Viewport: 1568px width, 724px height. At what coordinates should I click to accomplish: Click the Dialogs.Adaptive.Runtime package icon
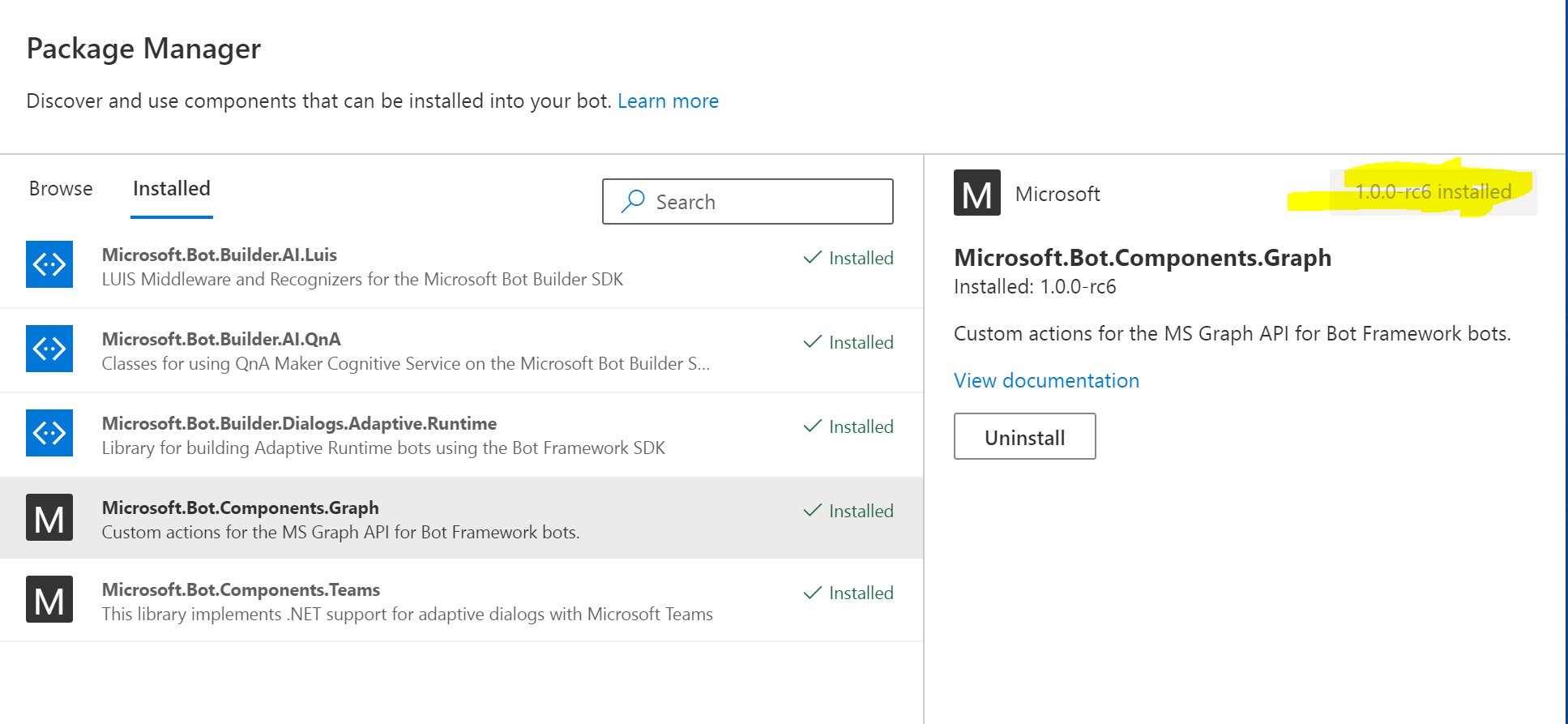[x=49, y=433]
